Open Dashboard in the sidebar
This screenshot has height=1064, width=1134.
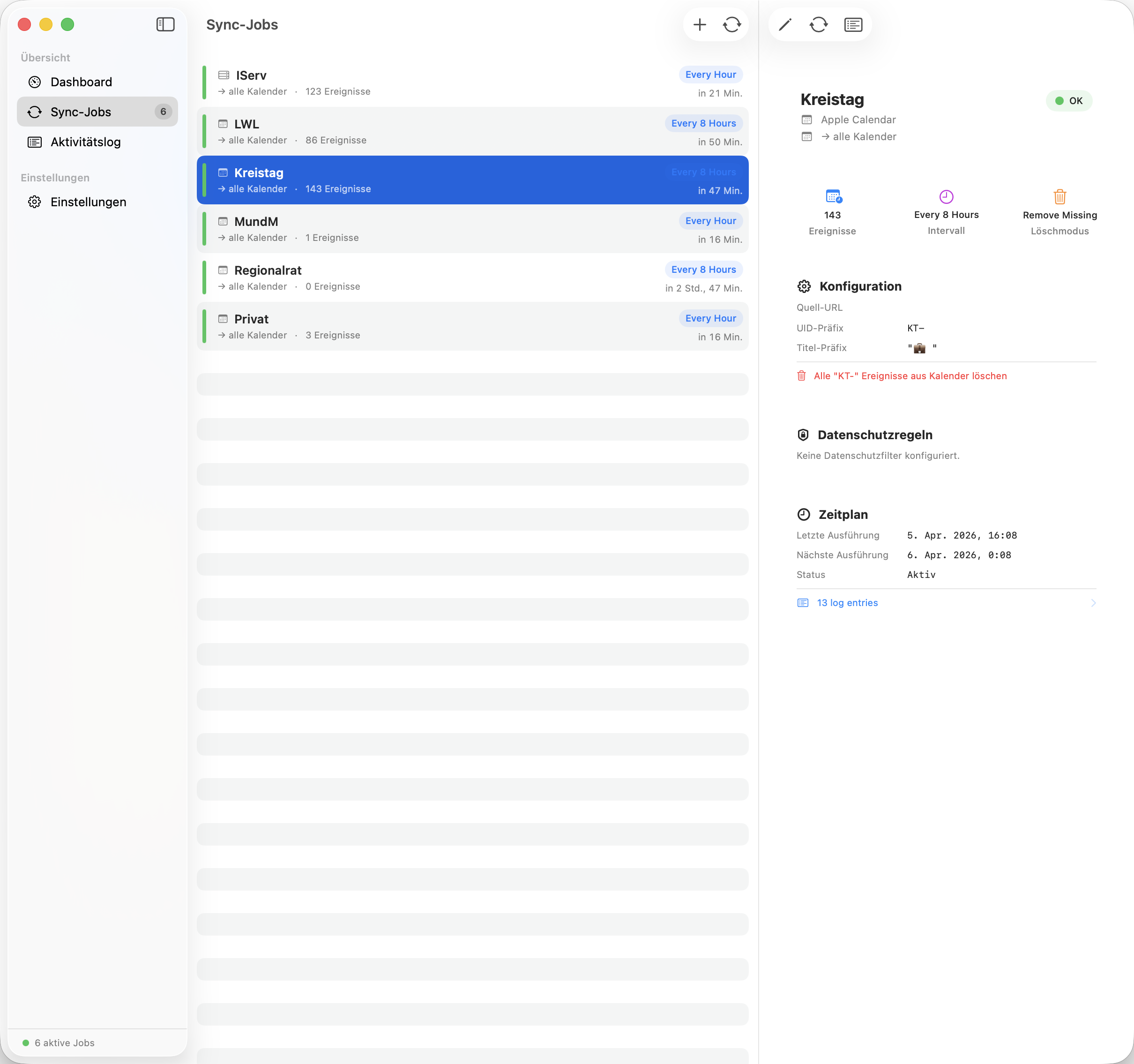[x=81, y=82]
